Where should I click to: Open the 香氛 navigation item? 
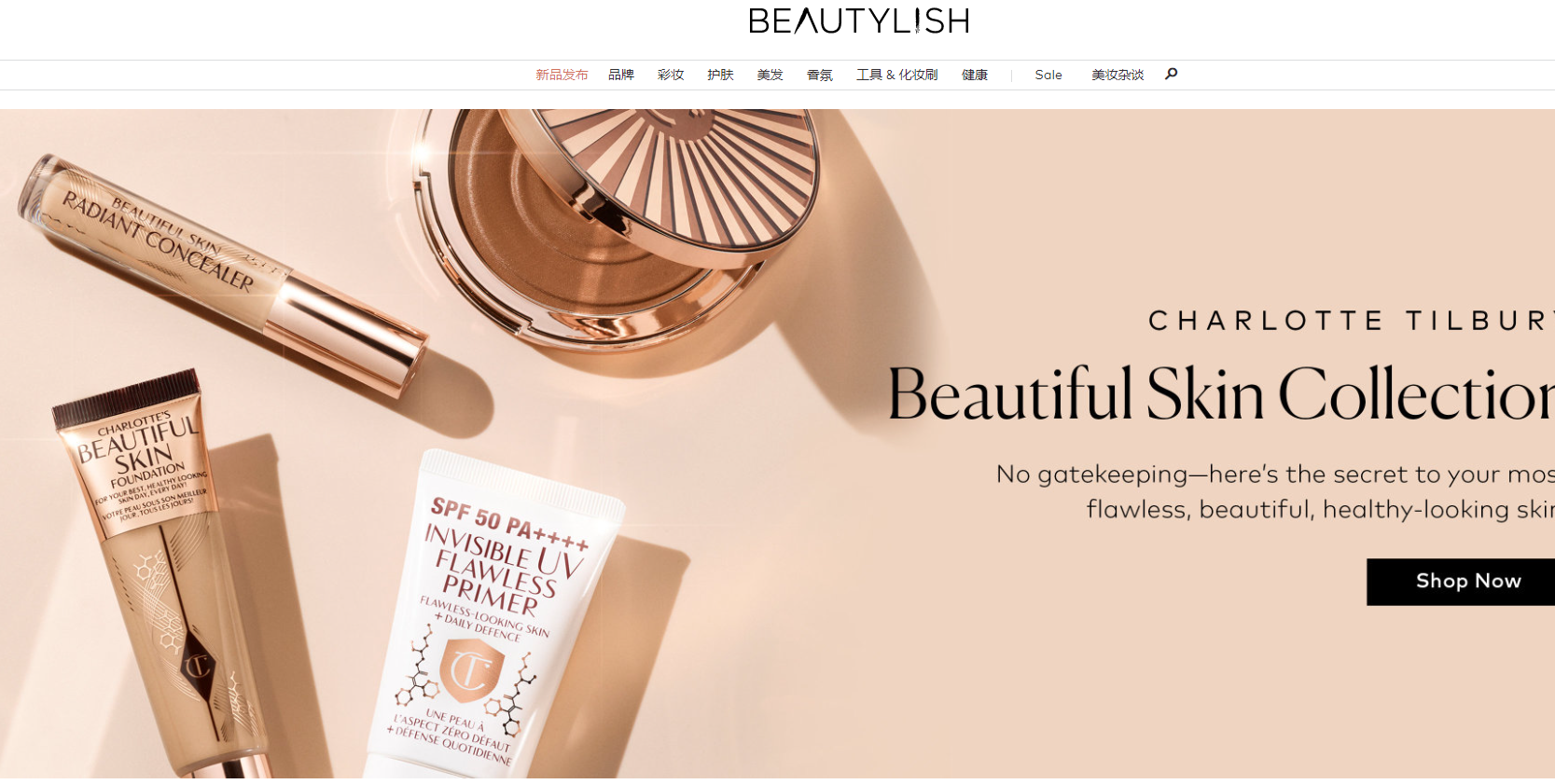(820, 75)
